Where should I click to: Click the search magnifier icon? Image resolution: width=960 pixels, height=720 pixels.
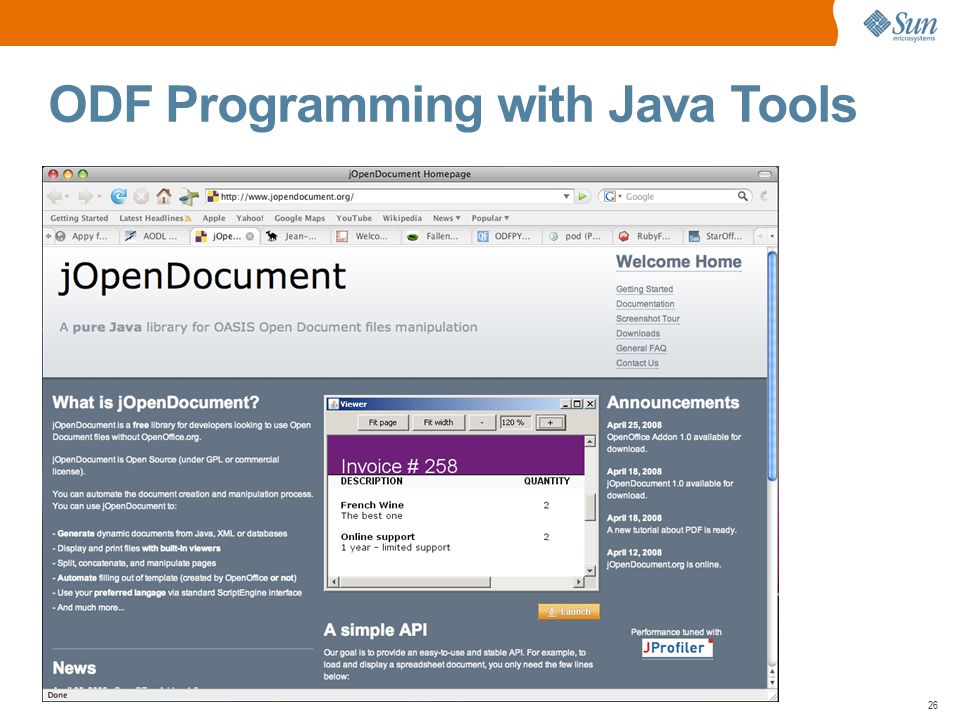coord(742,196)
